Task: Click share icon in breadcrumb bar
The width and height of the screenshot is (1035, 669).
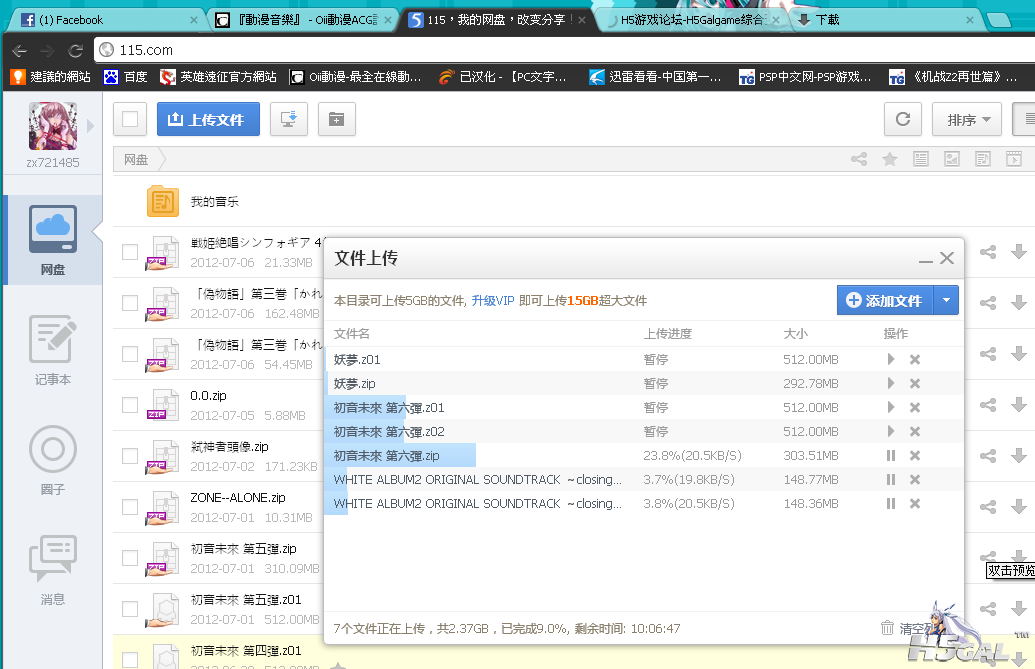Action: [x=859, y=159]
